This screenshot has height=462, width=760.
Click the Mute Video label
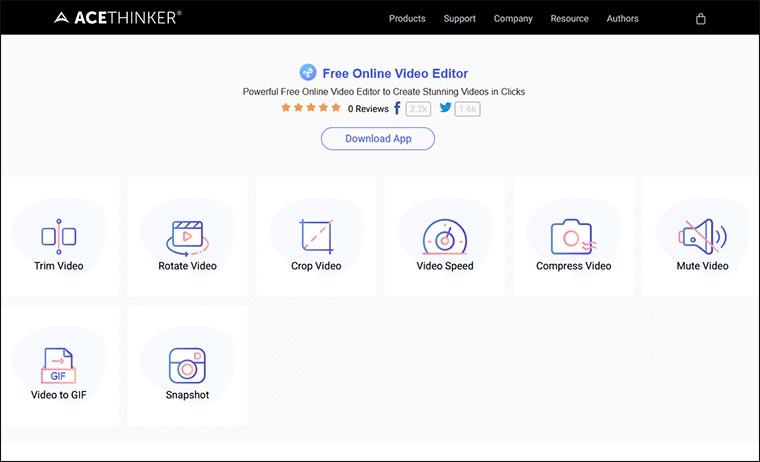(702, 266)
